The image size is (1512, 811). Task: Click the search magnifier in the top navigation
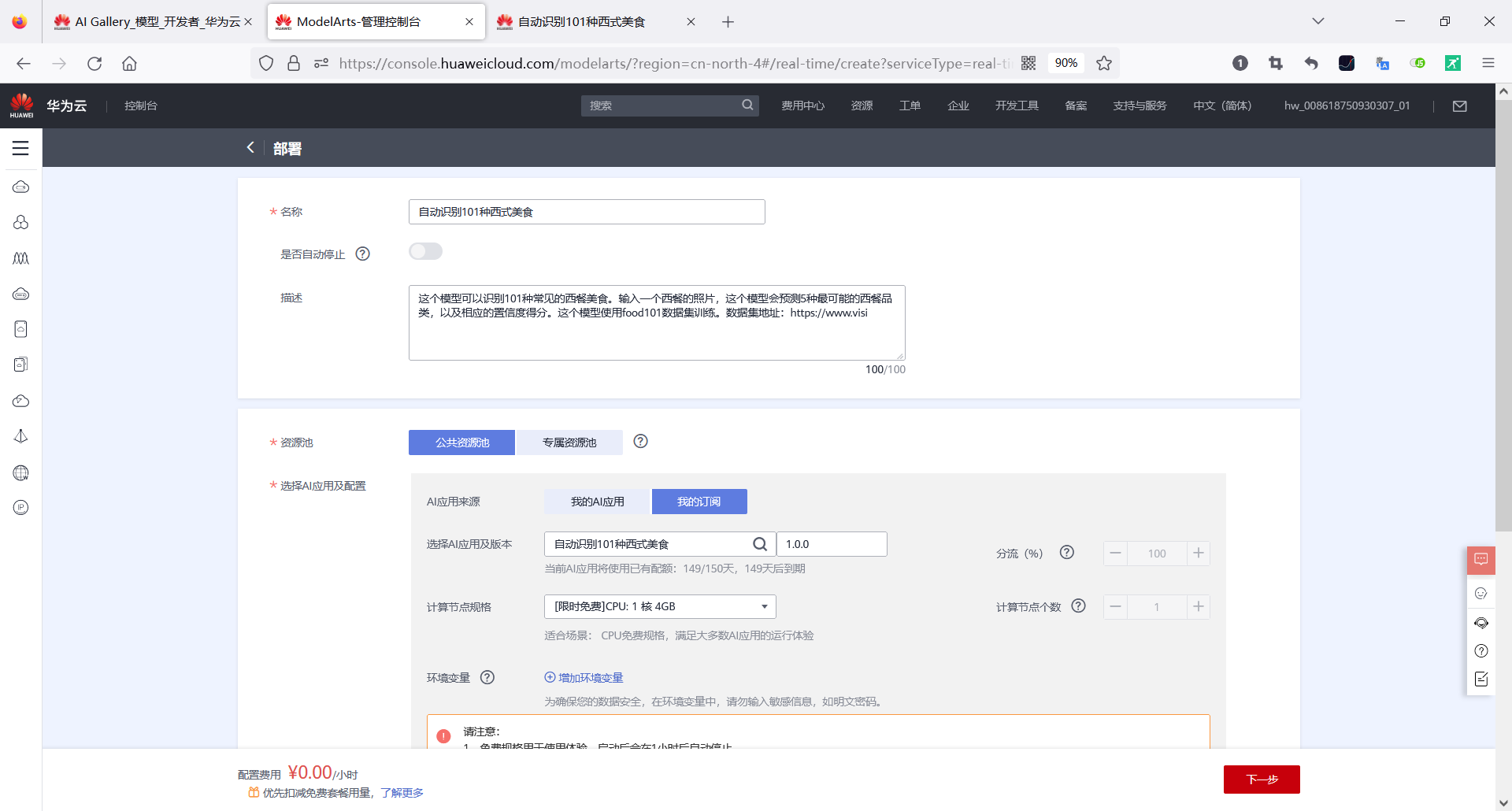point(747,105)
